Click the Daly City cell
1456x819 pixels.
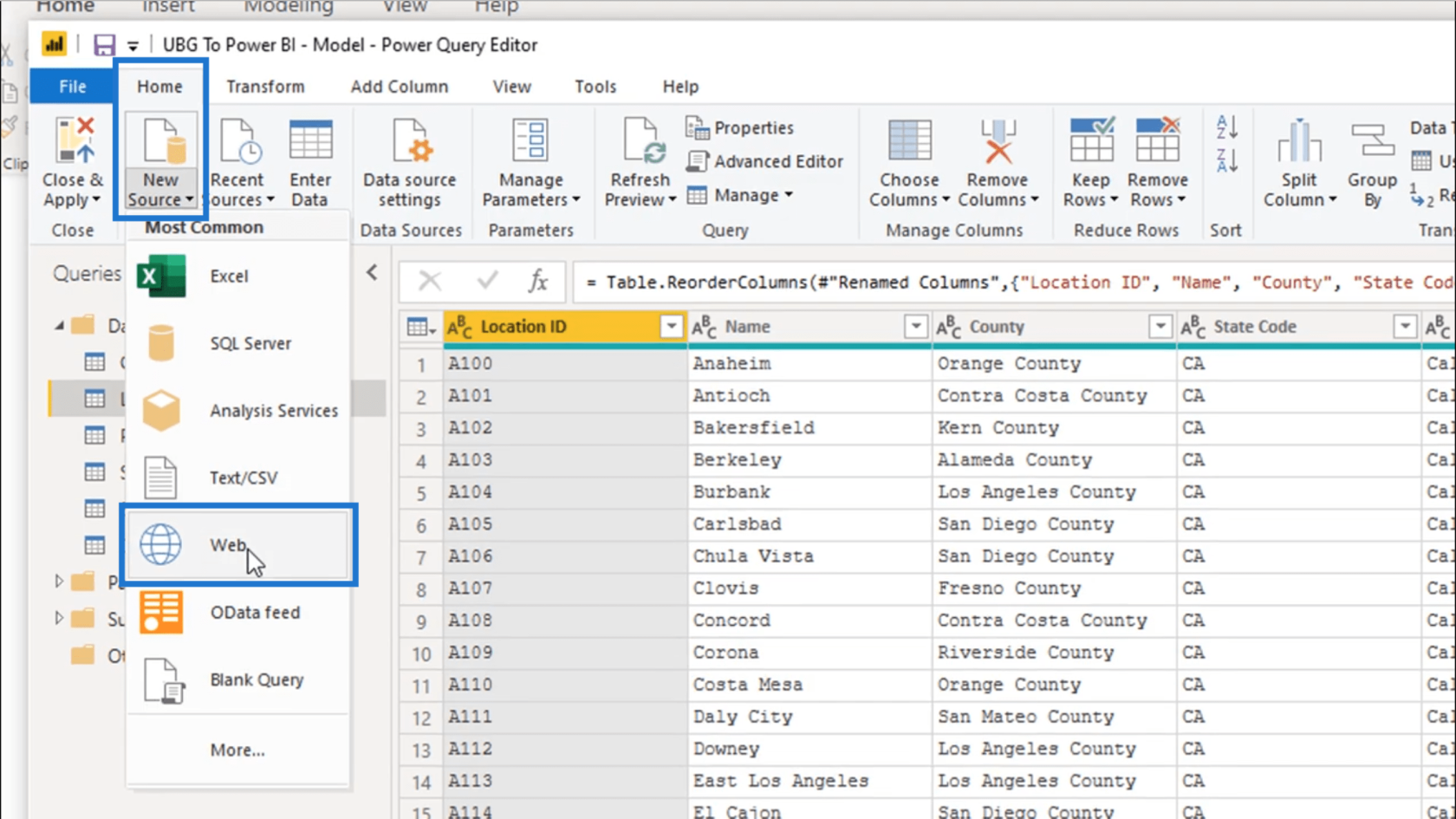tap(809, 718)
